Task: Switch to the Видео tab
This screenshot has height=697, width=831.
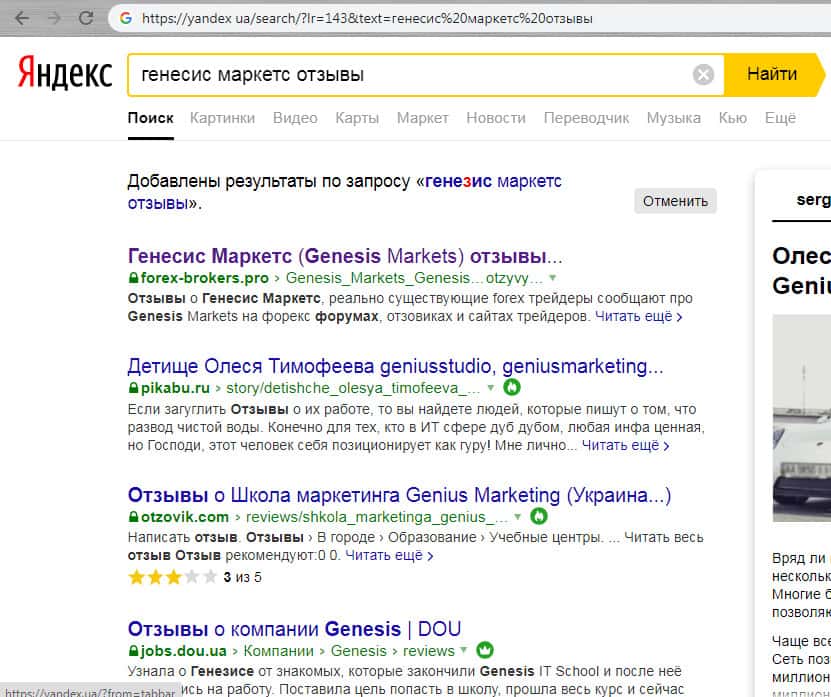Action: (295, 118)
